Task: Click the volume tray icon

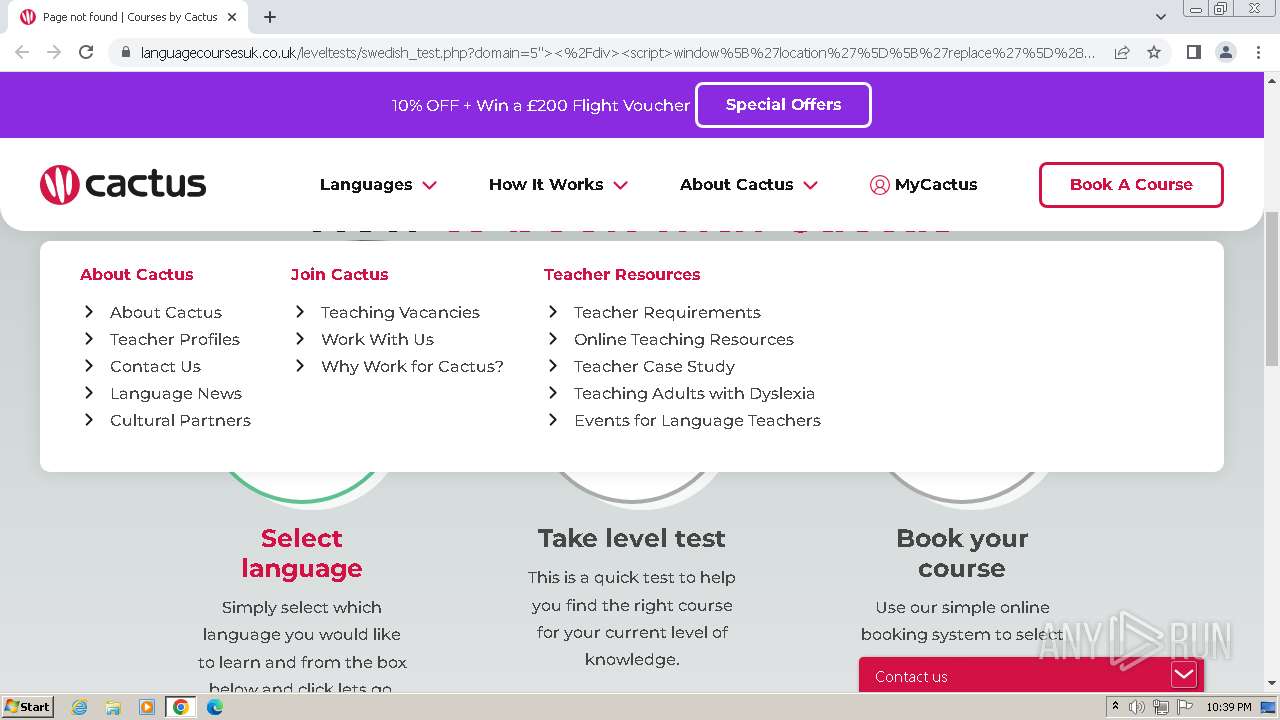Action: [1137, 707]
